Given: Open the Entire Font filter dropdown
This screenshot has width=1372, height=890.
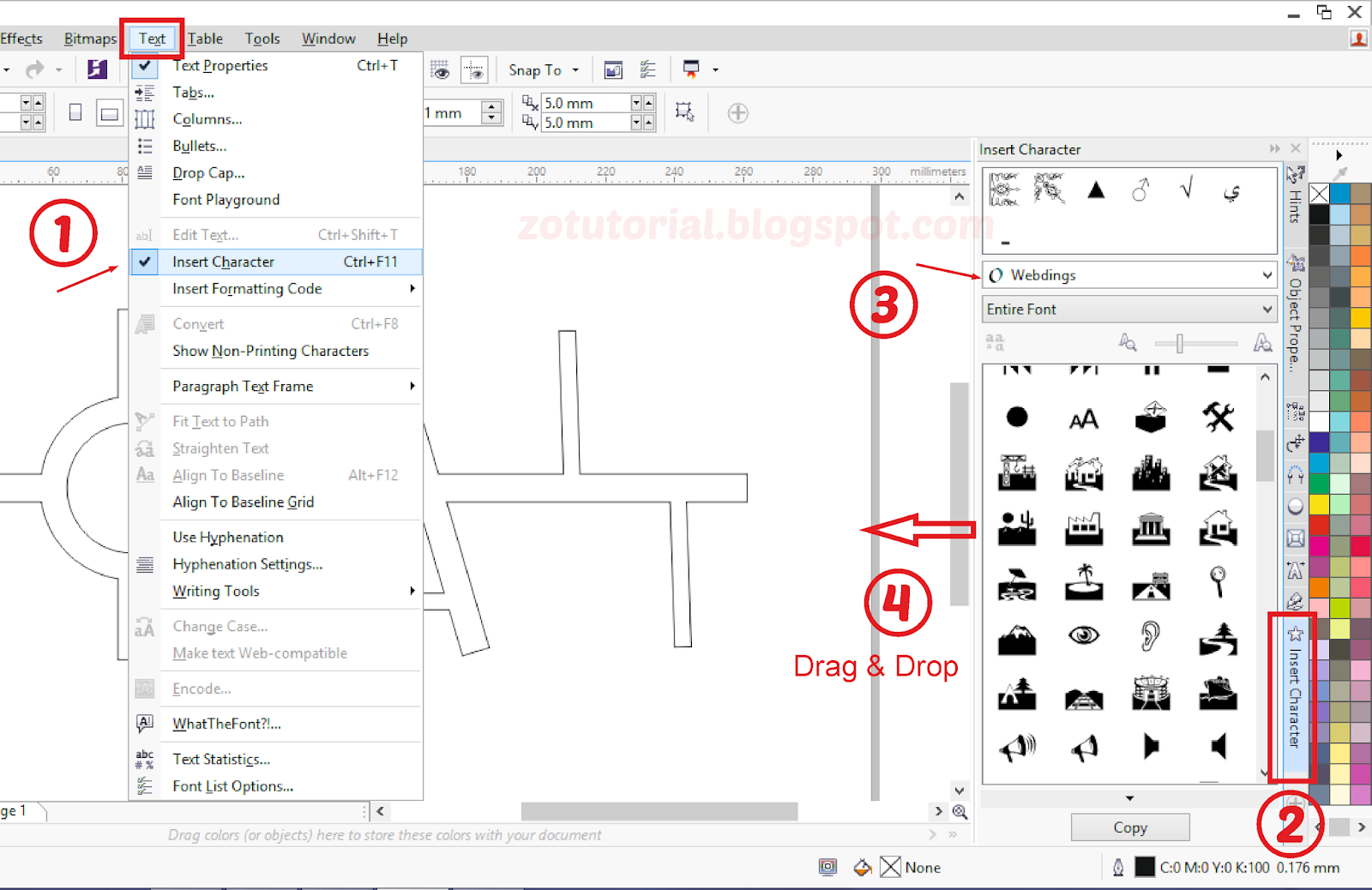Looking at the screenshot, I should 1267,310.
